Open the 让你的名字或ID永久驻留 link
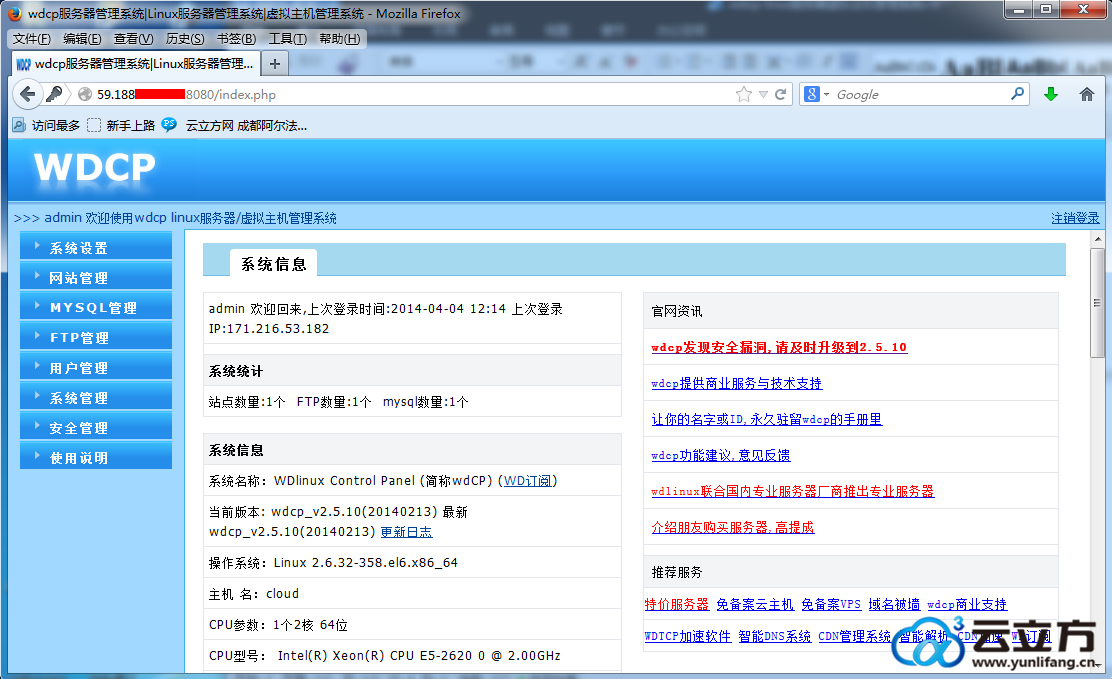This screenshot has height=679, width=1112. pos(767,419)
